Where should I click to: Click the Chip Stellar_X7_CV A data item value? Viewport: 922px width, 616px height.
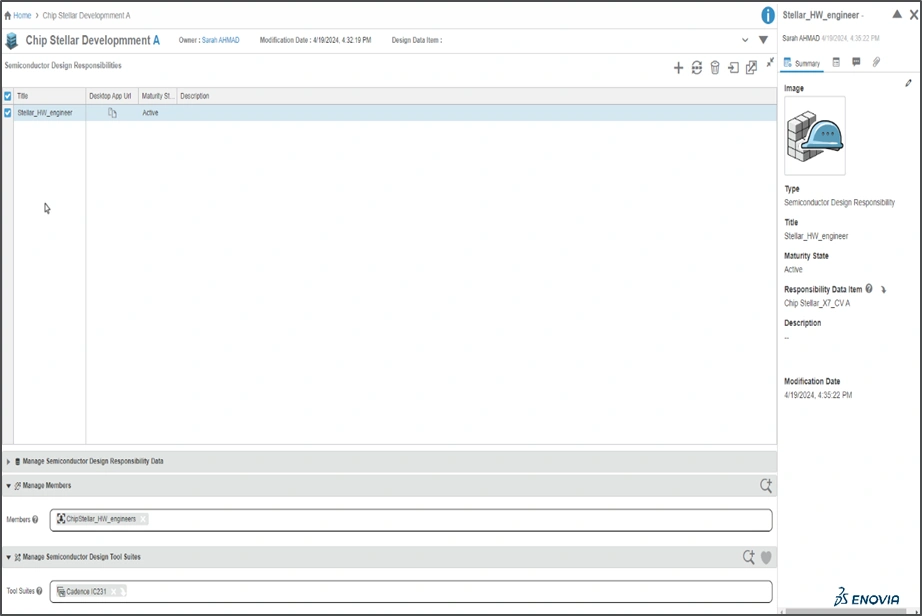click(817, 303)
